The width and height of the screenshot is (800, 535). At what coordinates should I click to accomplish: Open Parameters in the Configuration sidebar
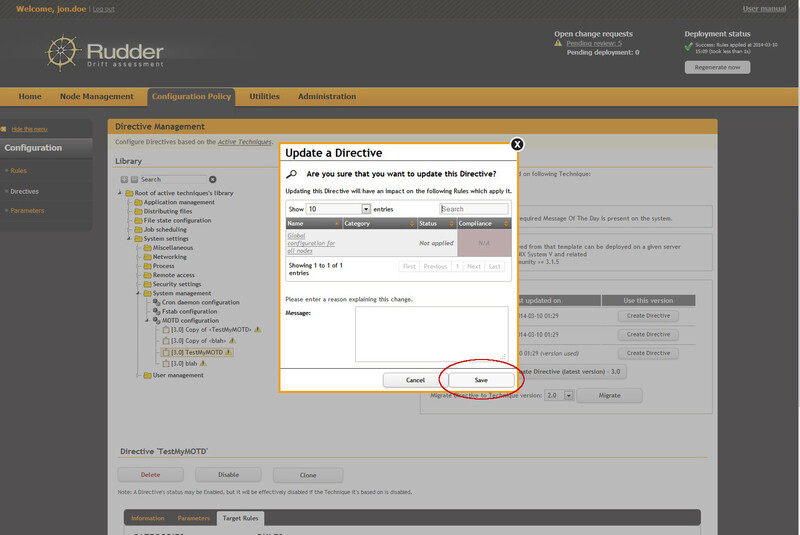click(27, 211)
